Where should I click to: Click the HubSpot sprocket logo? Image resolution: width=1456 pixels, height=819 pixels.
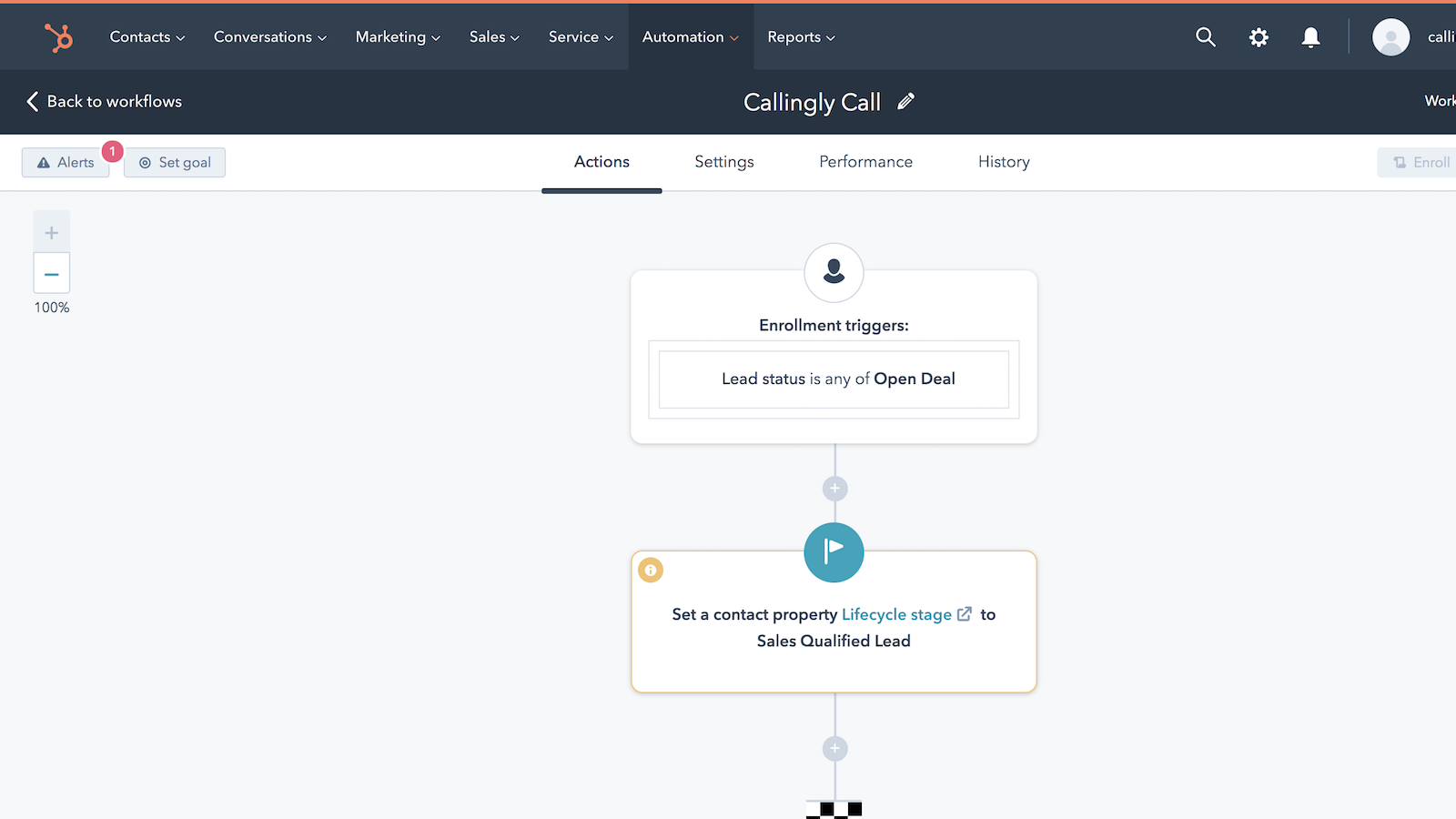(57, 36)
